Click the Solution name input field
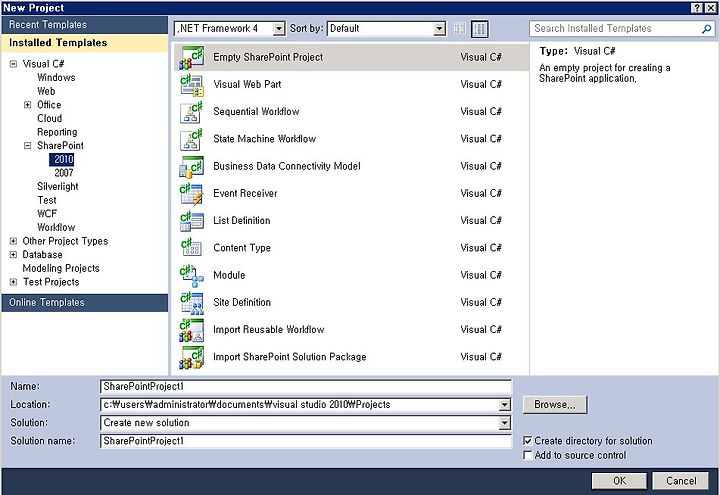 click(305, 441)
